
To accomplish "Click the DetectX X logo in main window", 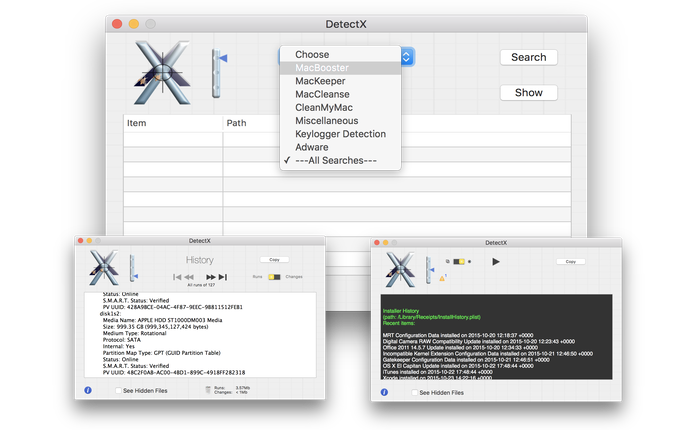I will click(163, 72).
